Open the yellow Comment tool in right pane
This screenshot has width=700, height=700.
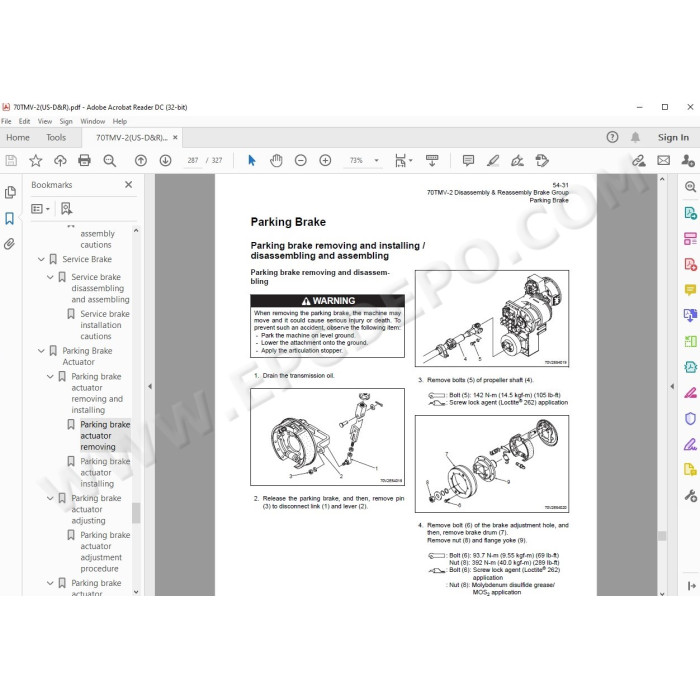(x=690, y=290)
